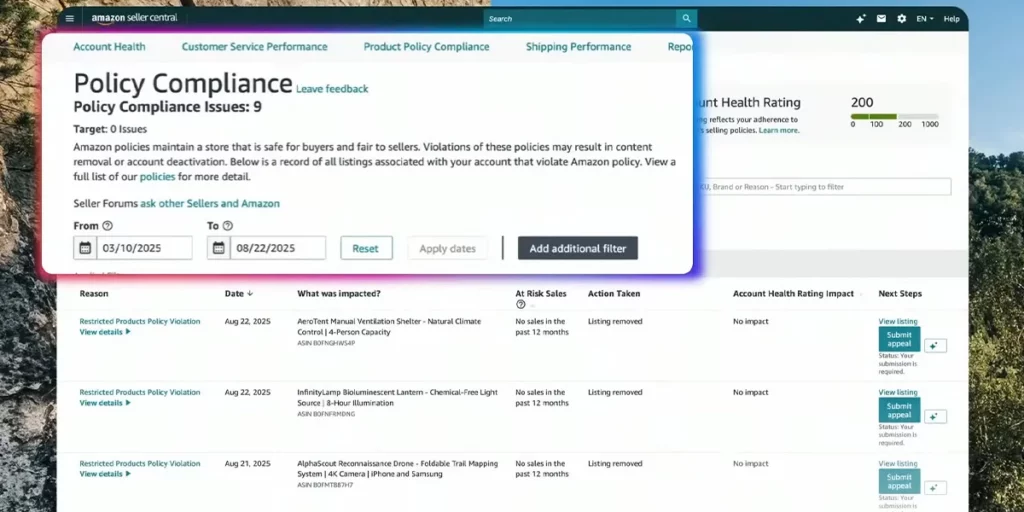Click the help icon next to From
The height and width of the screenshot is (512, 1024).
tap(108, 226)
